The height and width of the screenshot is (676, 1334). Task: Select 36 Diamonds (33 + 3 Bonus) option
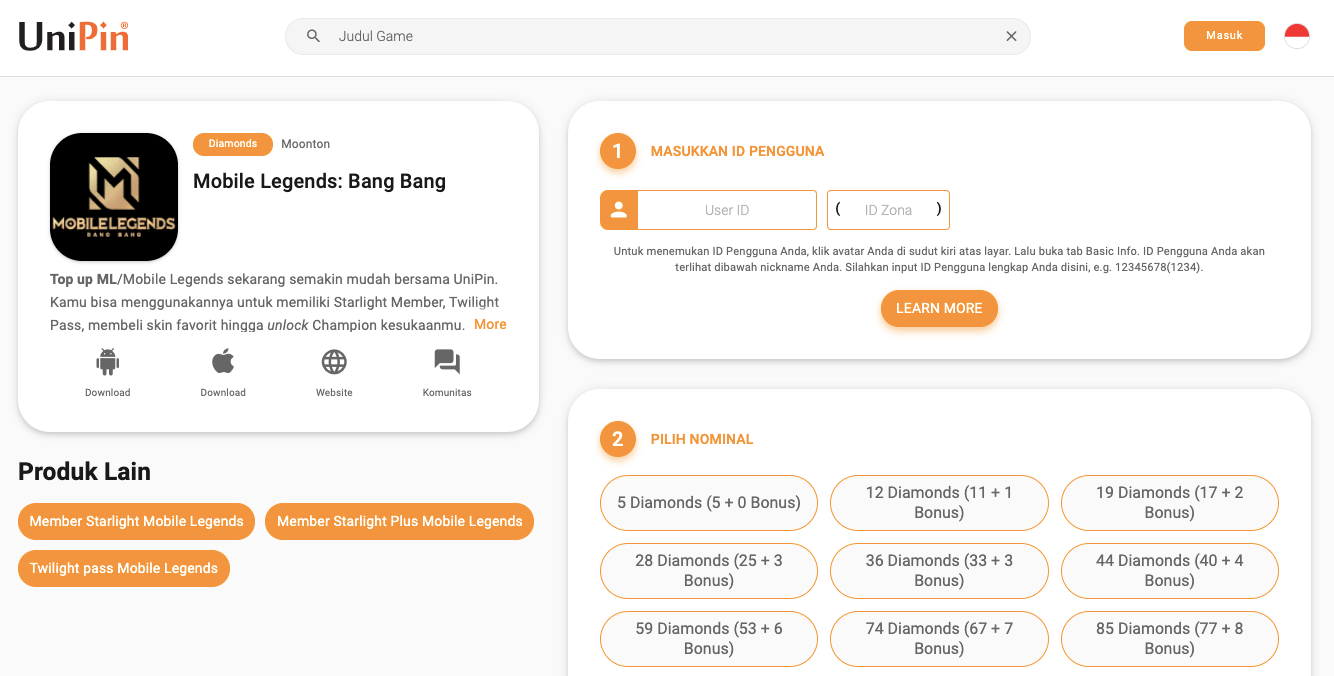pos(939,570)
